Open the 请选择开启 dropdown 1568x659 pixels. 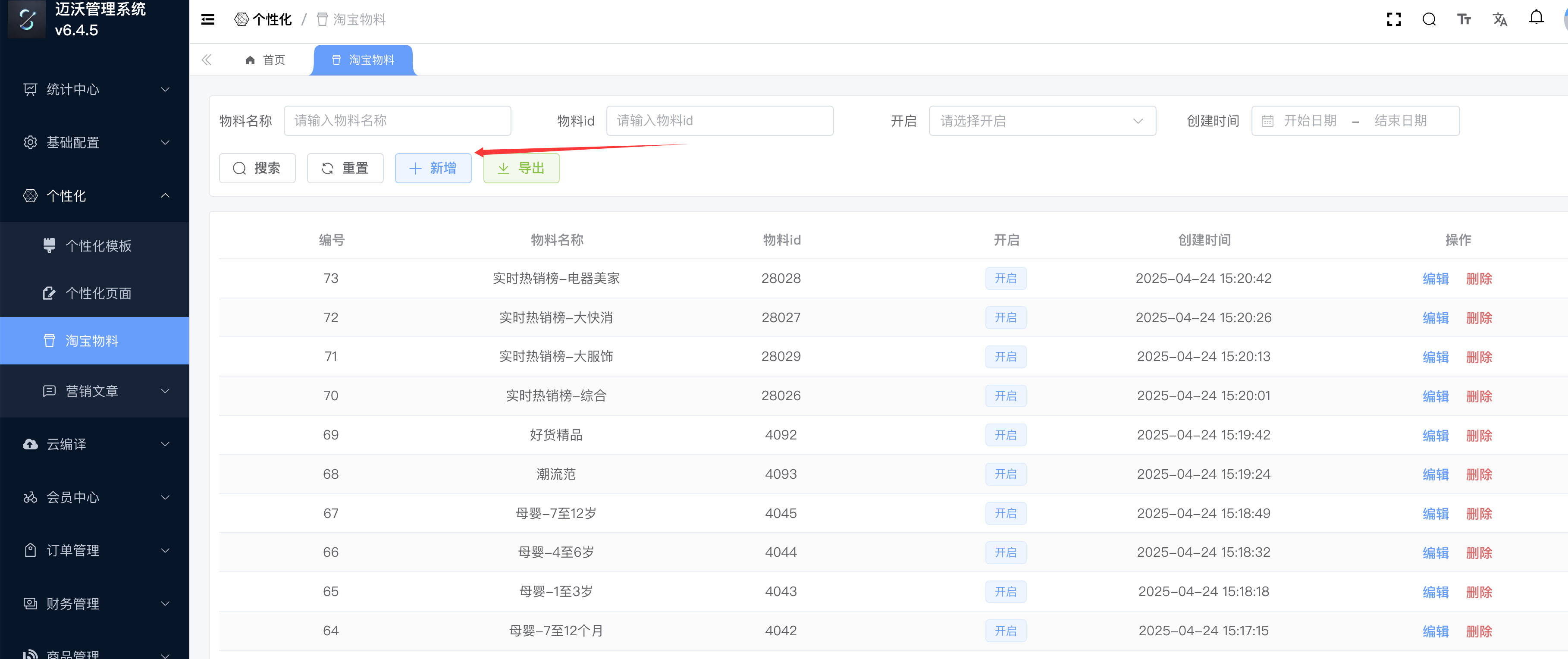[x=1041, y=121]
